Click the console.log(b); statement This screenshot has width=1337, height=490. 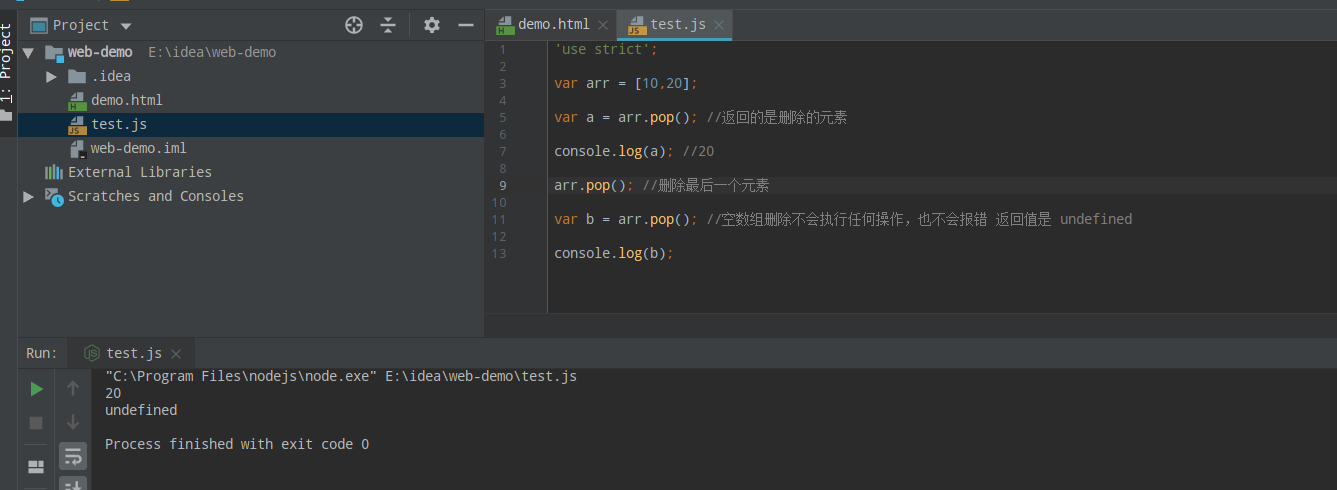click(x=614, y=253)
